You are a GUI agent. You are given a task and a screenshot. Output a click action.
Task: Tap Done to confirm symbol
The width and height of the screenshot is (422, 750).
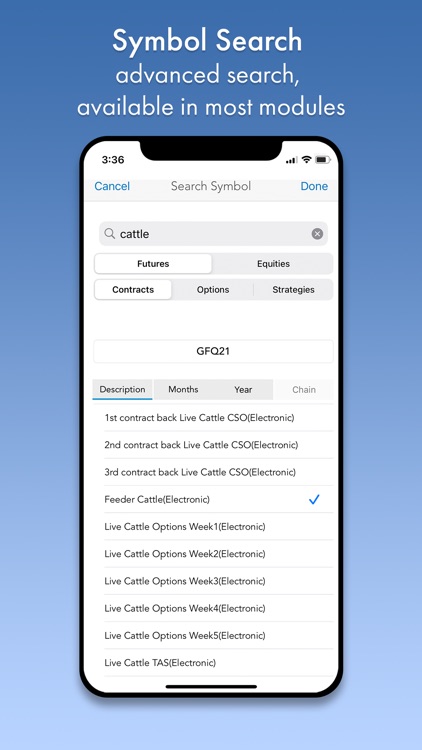[314, 186]
